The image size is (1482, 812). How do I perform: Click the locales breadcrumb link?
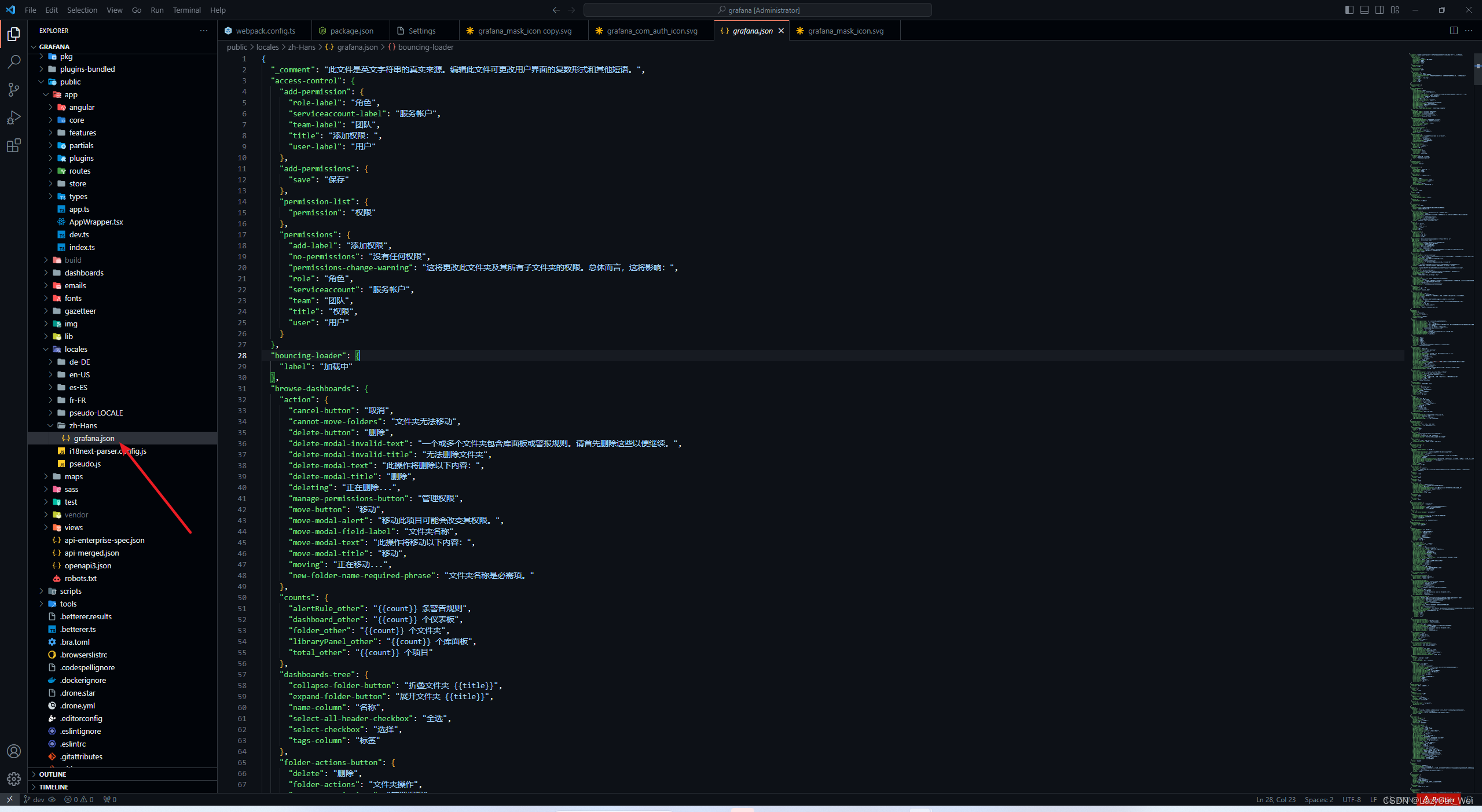[267, 47]
